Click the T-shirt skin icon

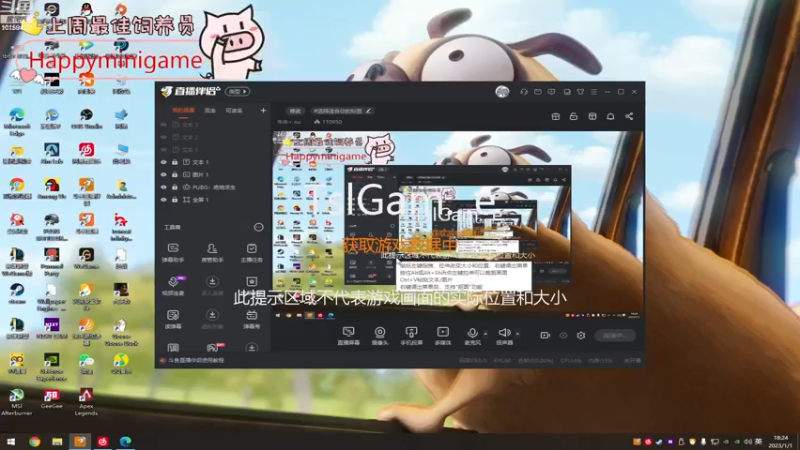click(580, 92)
